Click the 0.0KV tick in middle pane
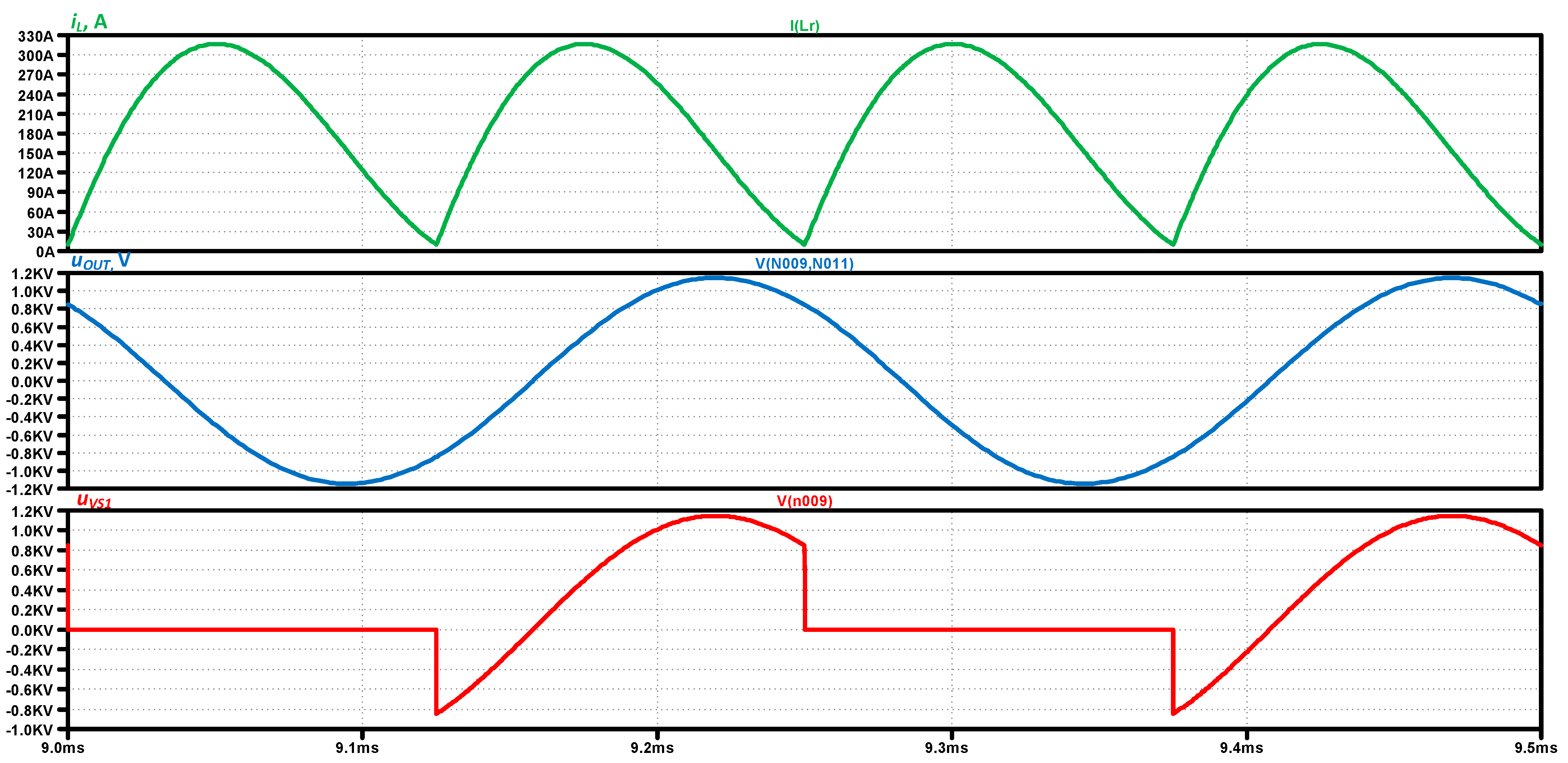This screenshot has width=1568, height=763. tap(32, 382)
